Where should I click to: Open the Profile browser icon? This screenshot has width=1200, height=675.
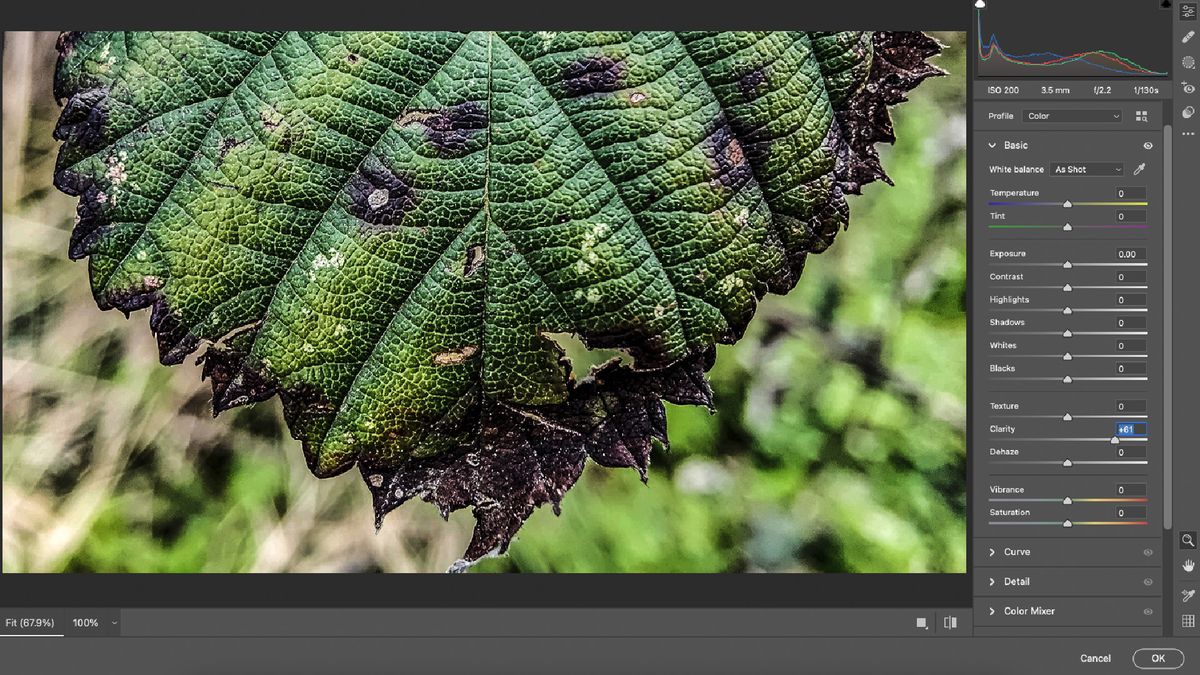1143,116
